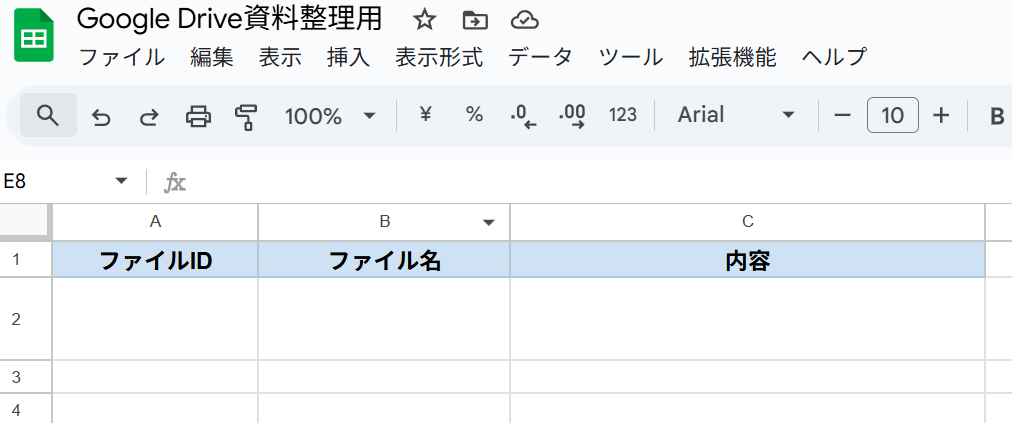
Task: Increase decimal places
Action: click(572, 116)
